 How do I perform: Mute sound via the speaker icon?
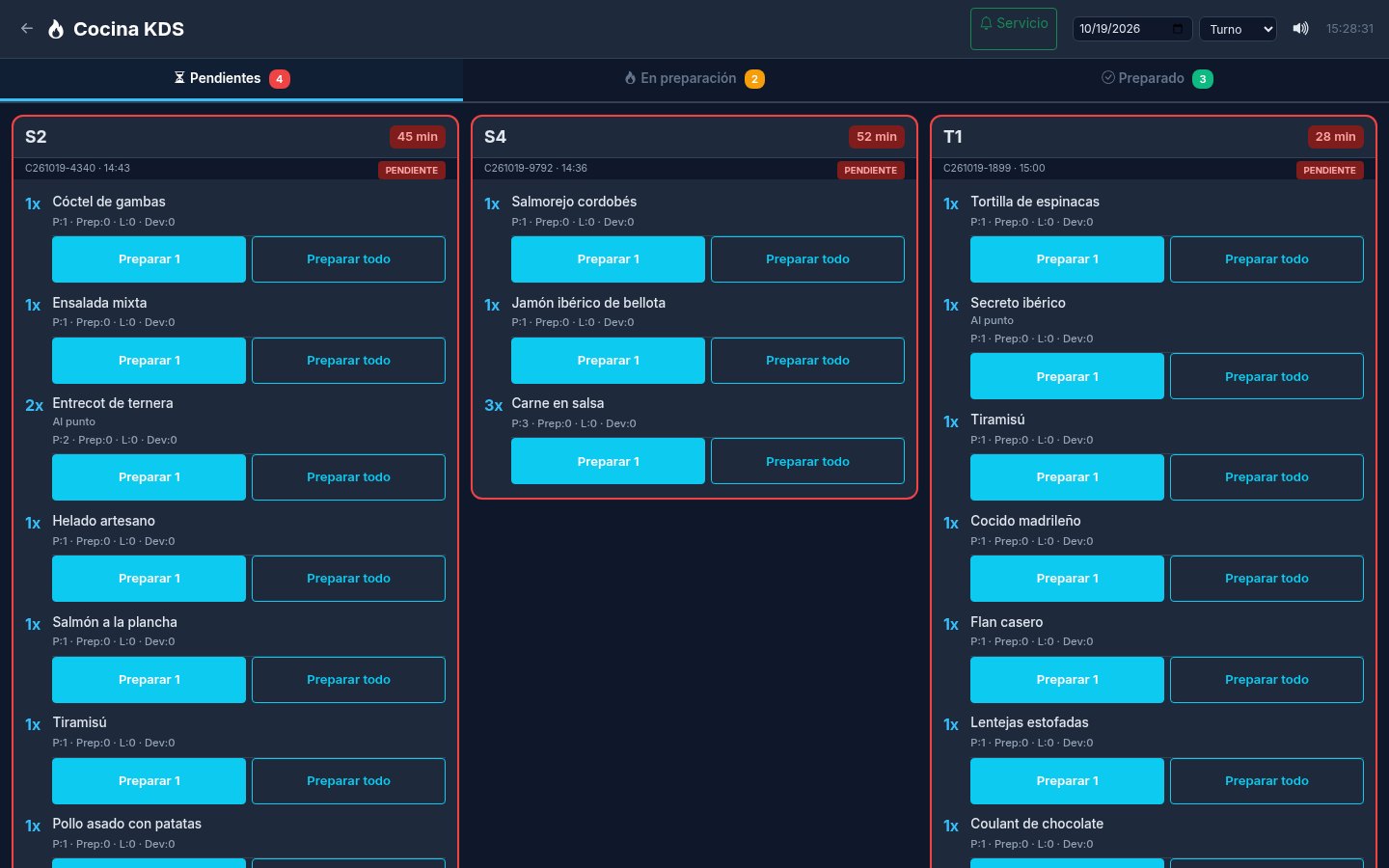1300,29
